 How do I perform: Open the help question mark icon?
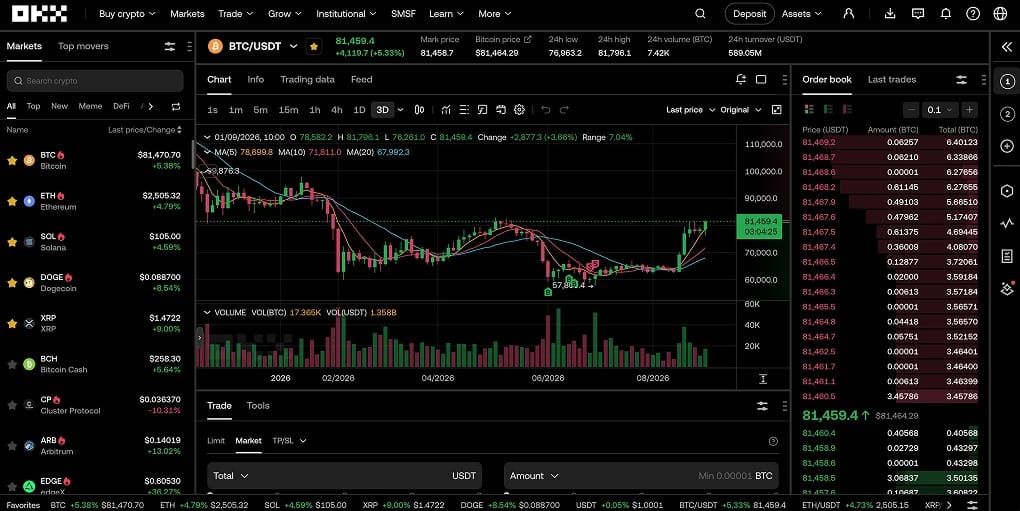(973, 14)
